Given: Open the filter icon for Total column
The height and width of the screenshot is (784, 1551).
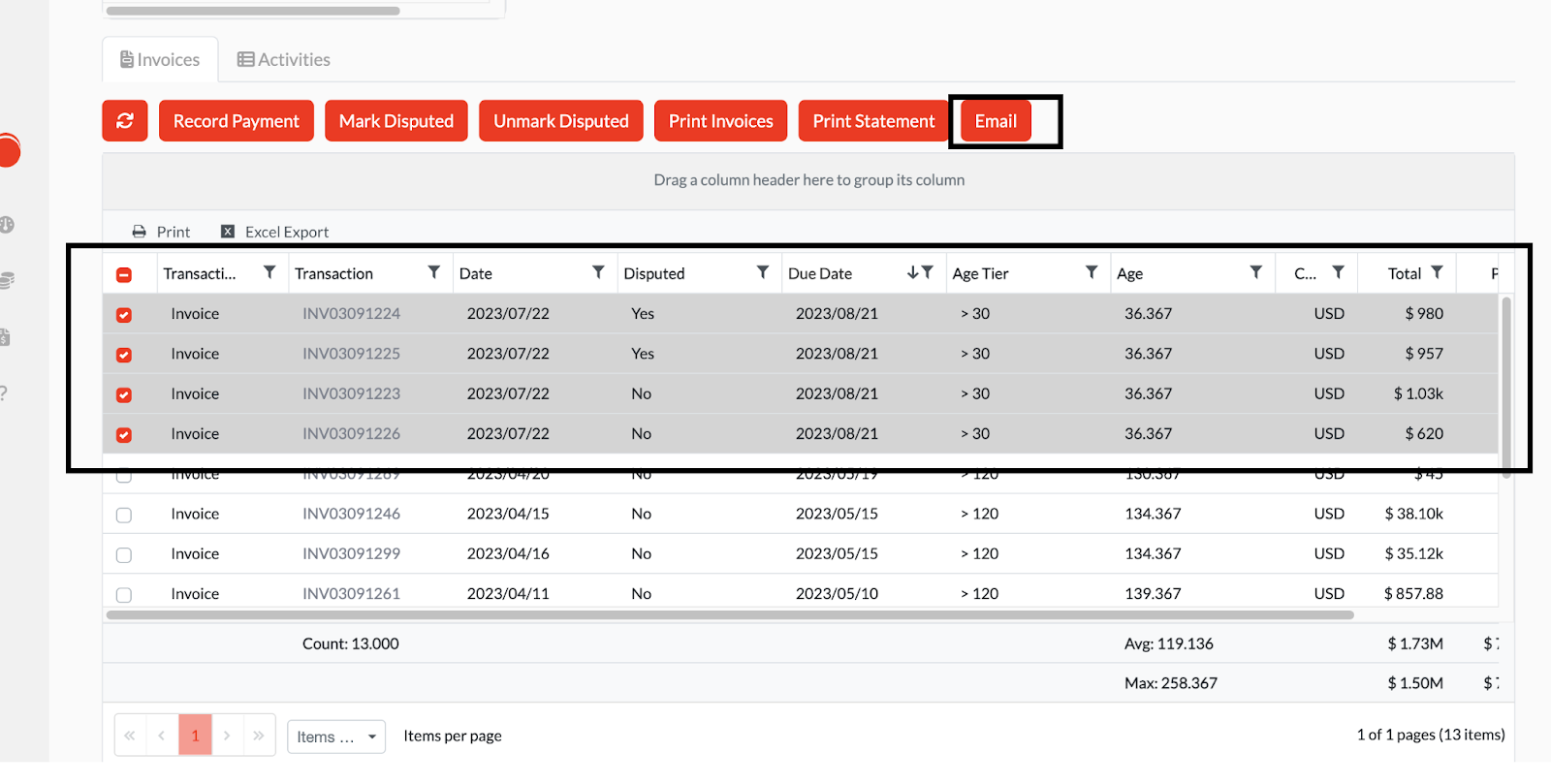Looking at the screenshot, I should pos(1437,272).
